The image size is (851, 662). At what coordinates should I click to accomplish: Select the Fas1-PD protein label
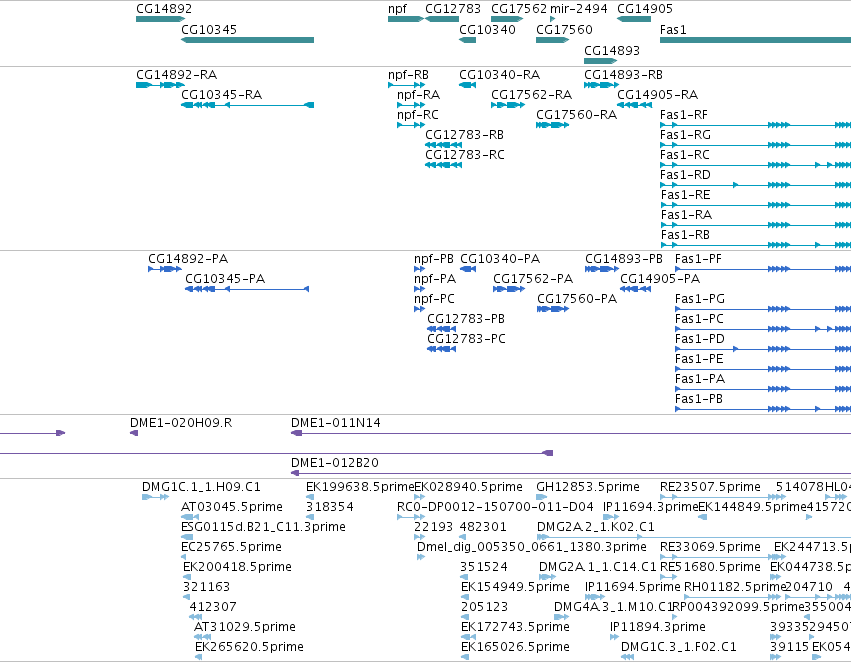pyautogui.click(x=700, y=339)
